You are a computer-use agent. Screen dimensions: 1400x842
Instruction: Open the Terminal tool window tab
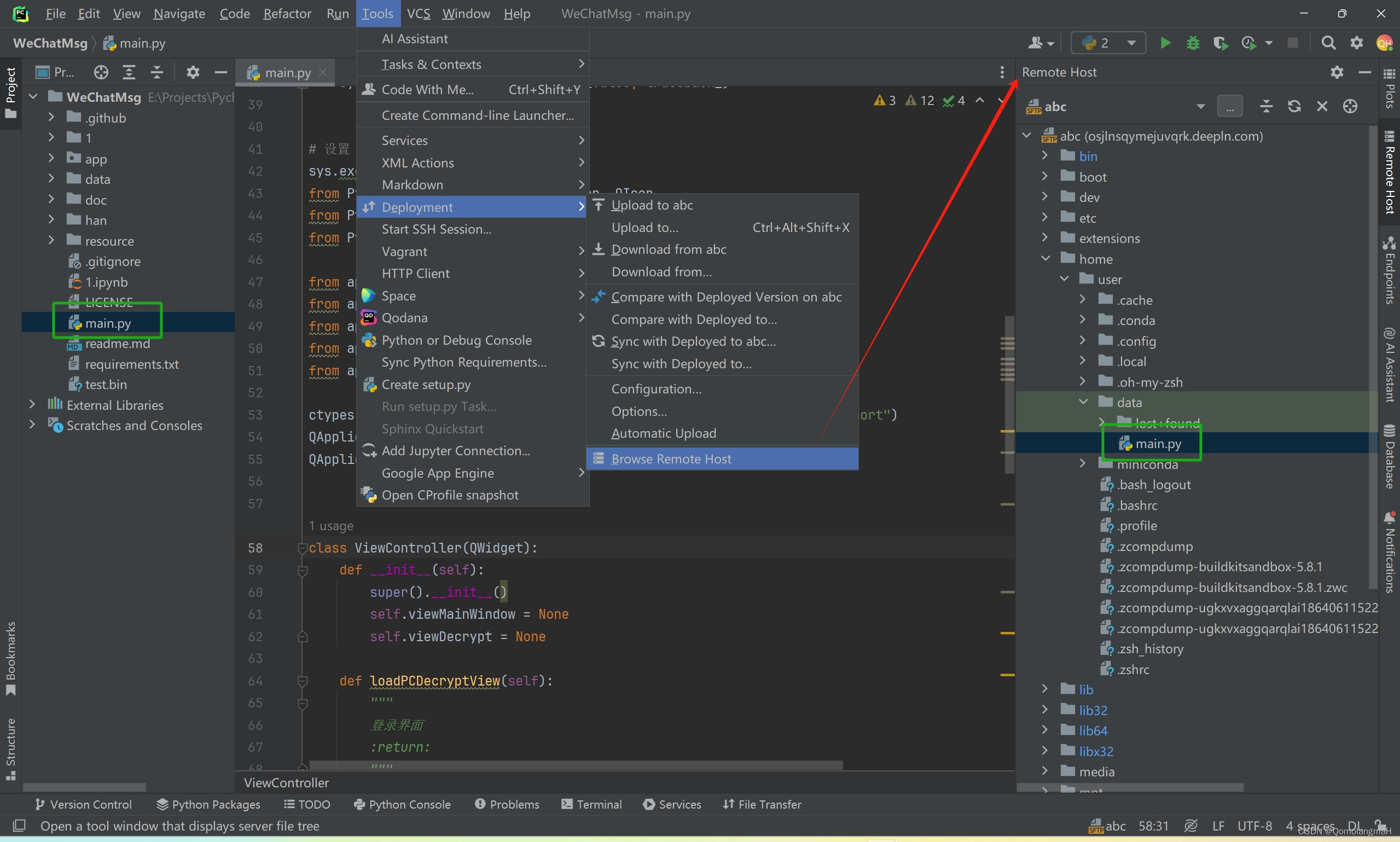(x=591, y=804)
